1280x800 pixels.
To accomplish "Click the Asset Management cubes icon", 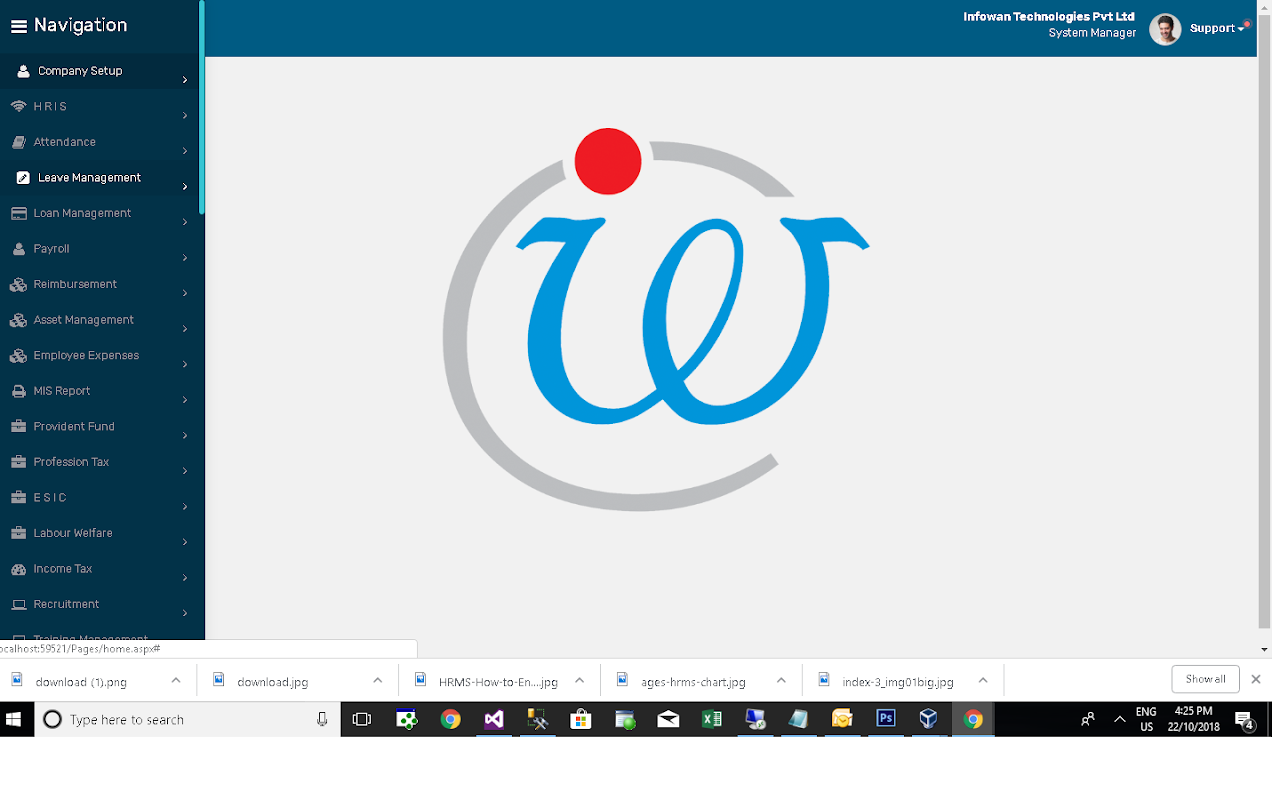I will click(18, 320).
